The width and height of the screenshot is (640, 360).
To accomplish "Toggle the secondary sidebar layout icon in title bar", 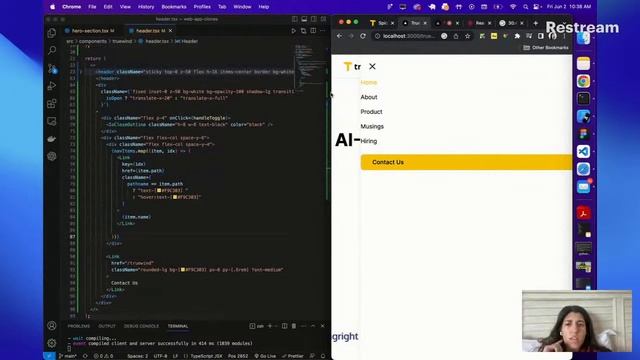I will (x=314, y=19).
